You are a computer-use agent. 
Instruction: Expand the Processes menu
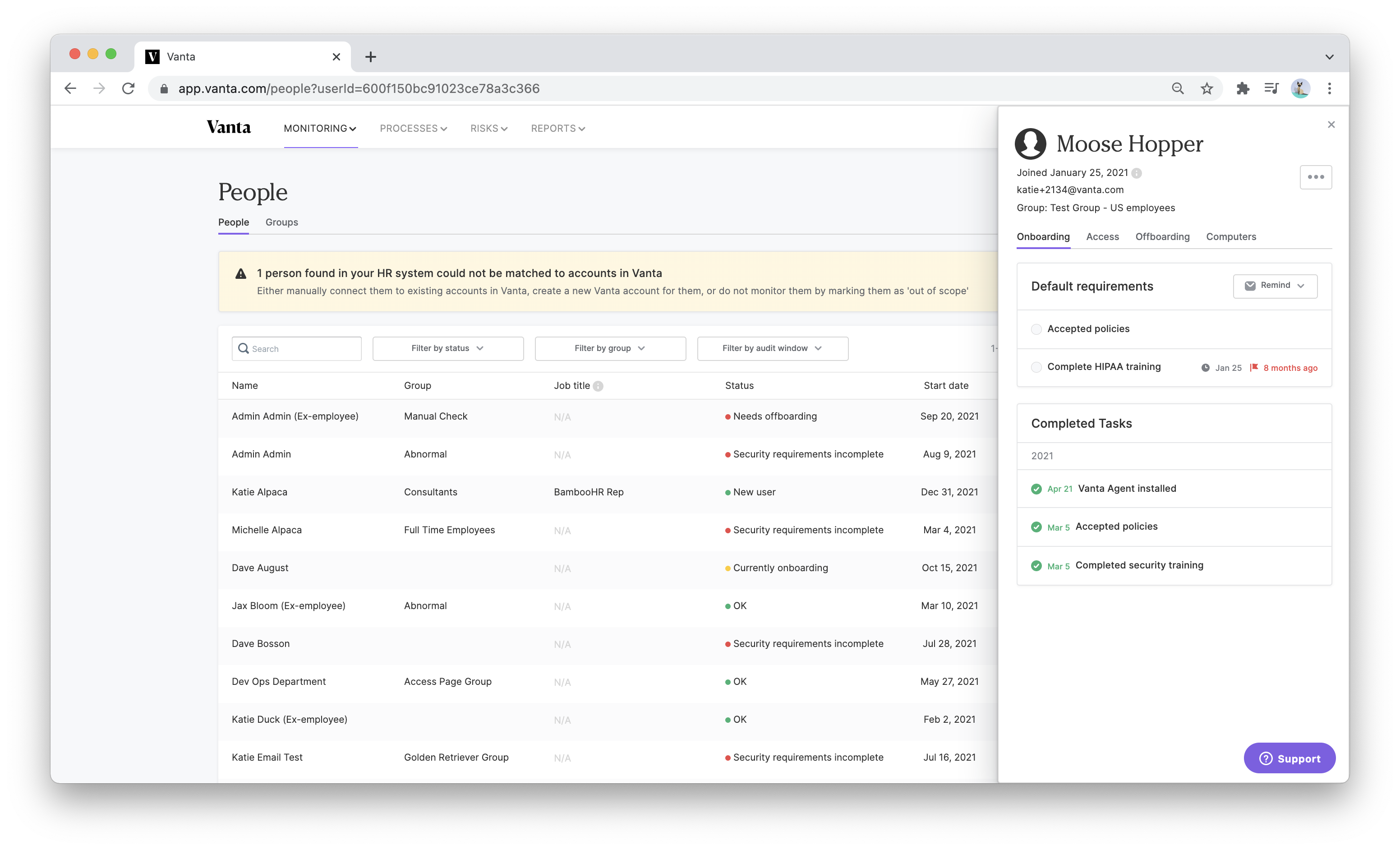pos(414,129)
